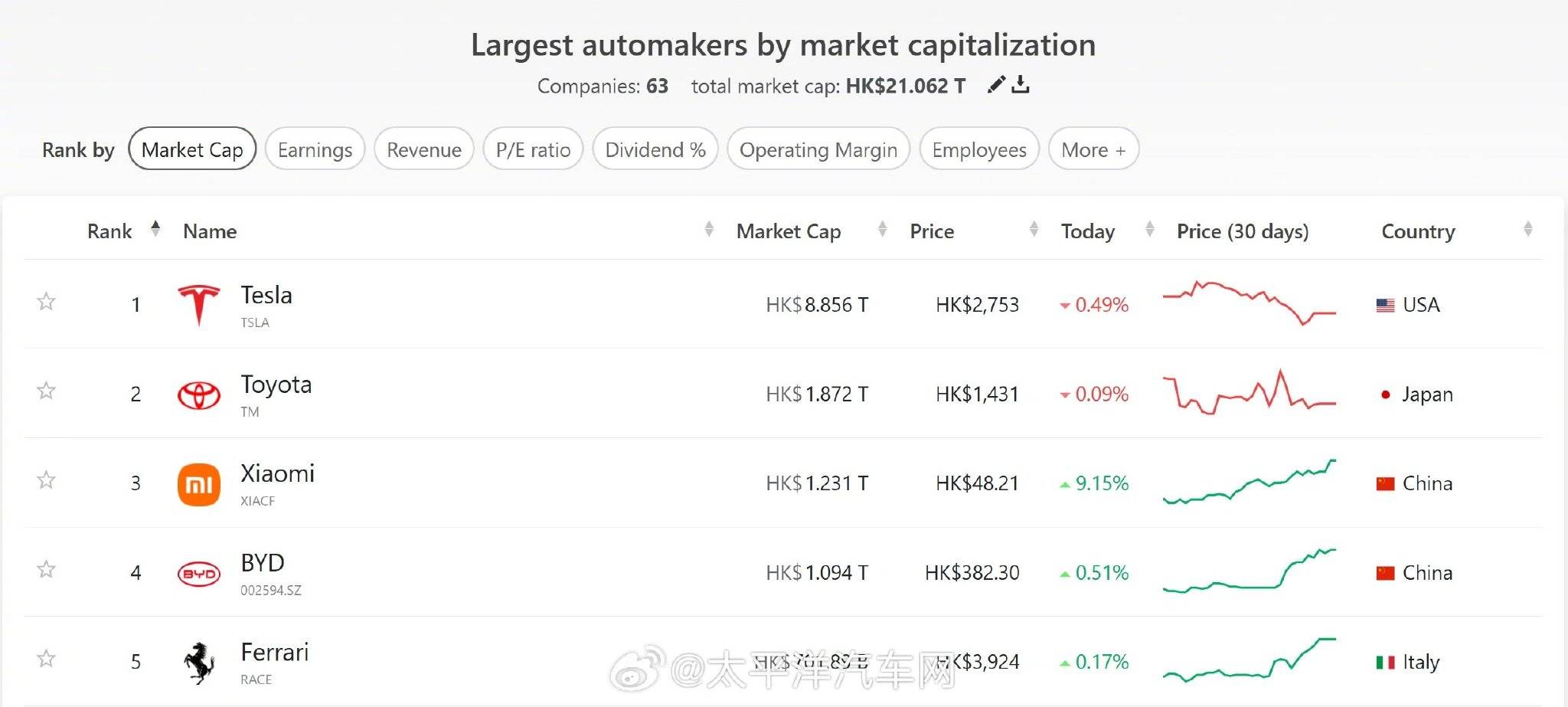Sort using arrows beside Market Cap header

pos(882,229)
